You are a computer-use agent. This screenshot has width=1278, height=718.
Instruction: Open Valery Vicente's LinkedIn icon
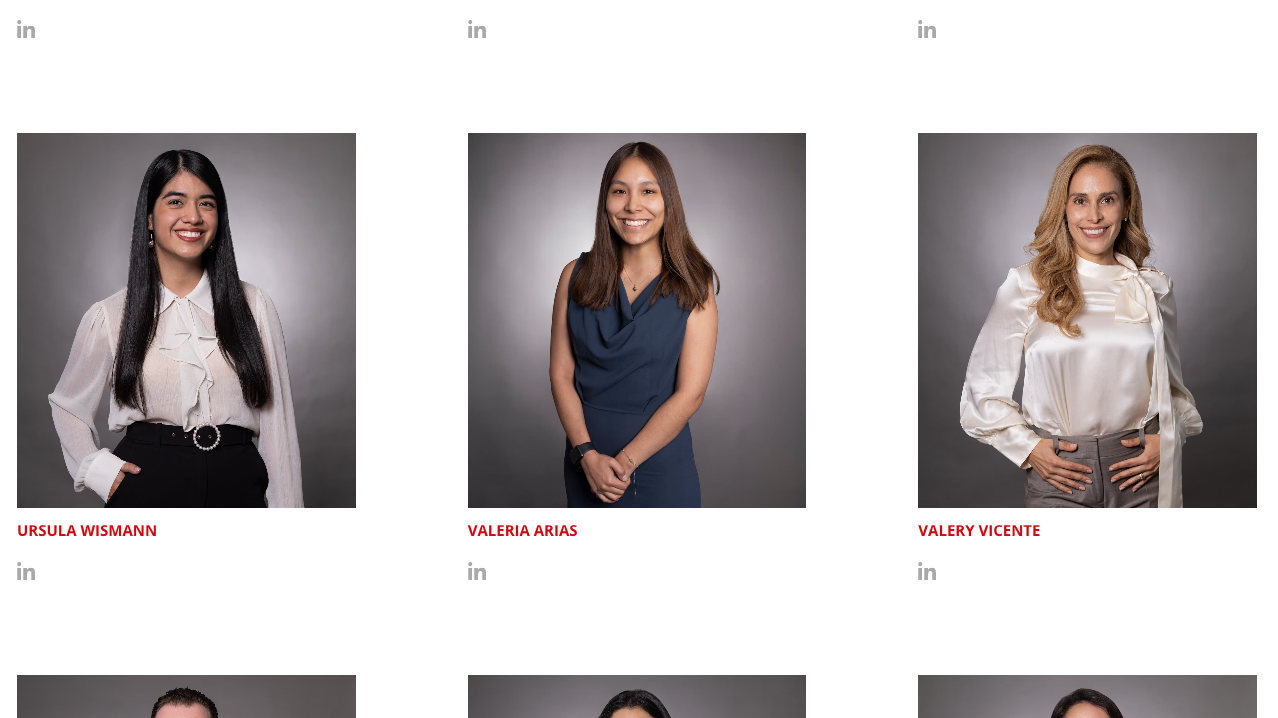pyautogui.click(x=927, y=571)
